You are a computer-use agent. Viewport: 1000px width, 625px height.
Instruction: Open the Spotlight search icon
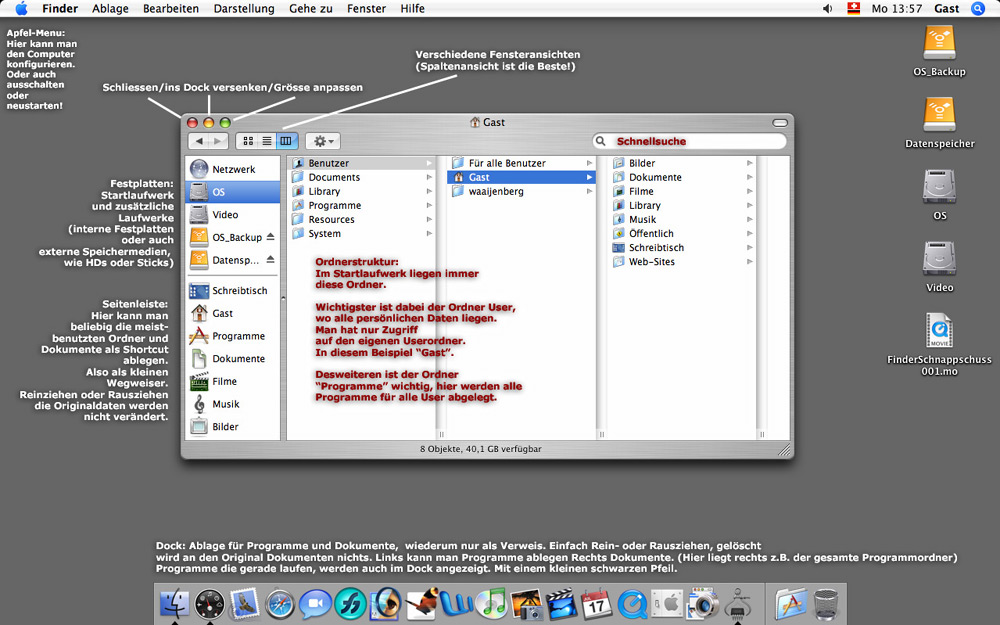click(x=978, y=8)
